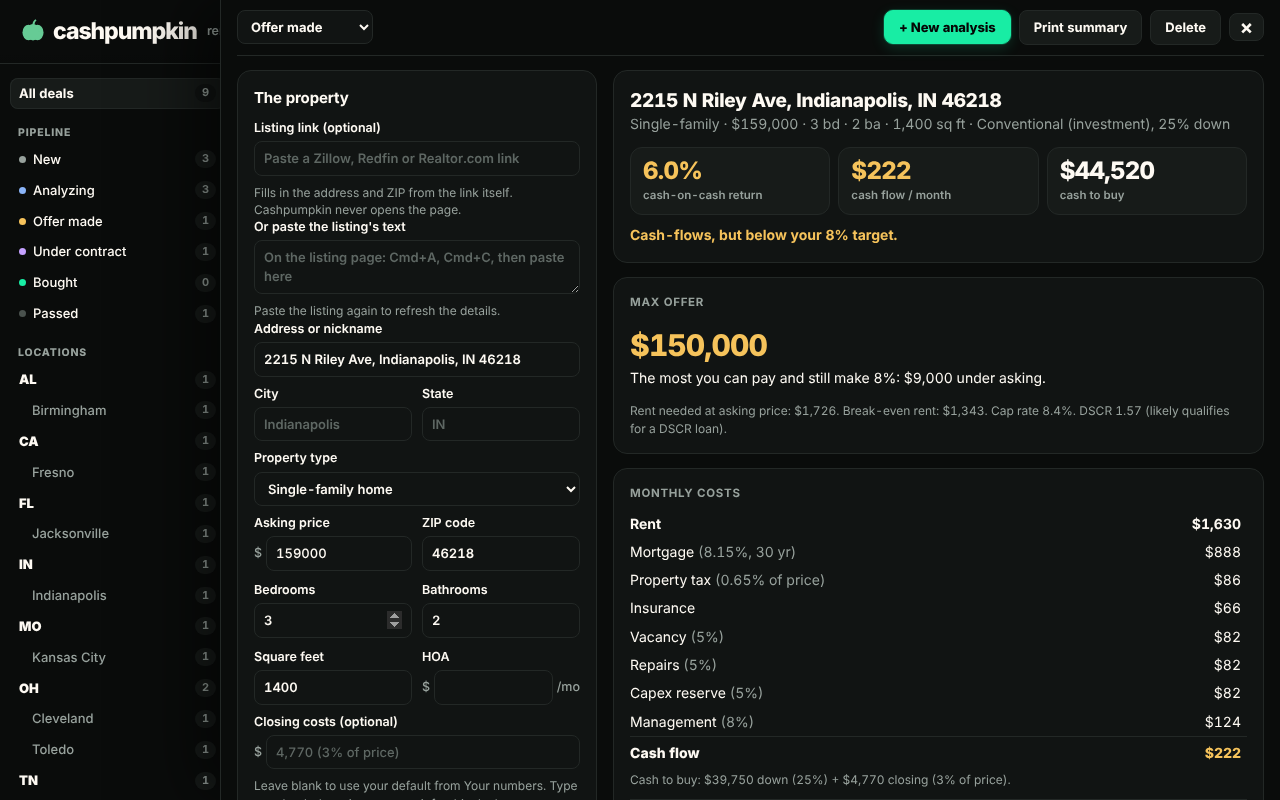Select the TN state location
The image size is (1280, 800).
(114, 780)
